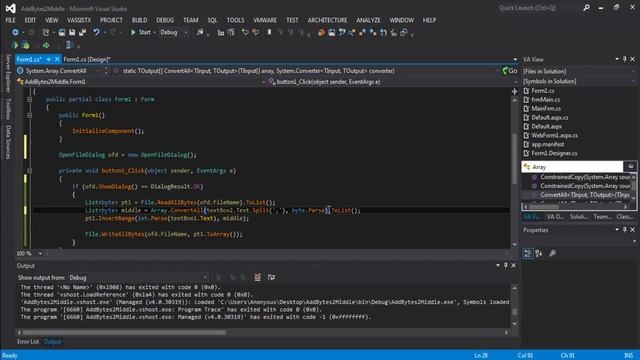Screen dimensions: 640x360
Task: Click the Clear All icon in Output toolbar
Action: [x=258, y=277]
